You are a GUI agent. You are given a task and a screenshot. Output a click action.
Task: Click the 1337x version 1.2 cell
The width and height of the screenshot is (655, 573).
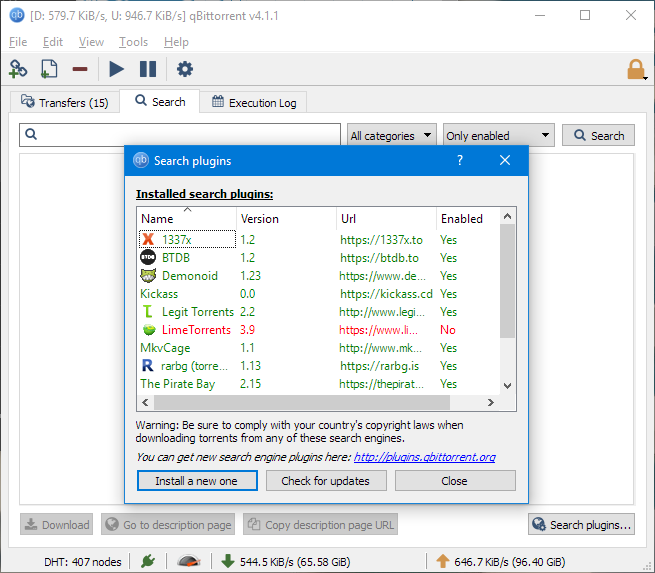tap(247, 240)
